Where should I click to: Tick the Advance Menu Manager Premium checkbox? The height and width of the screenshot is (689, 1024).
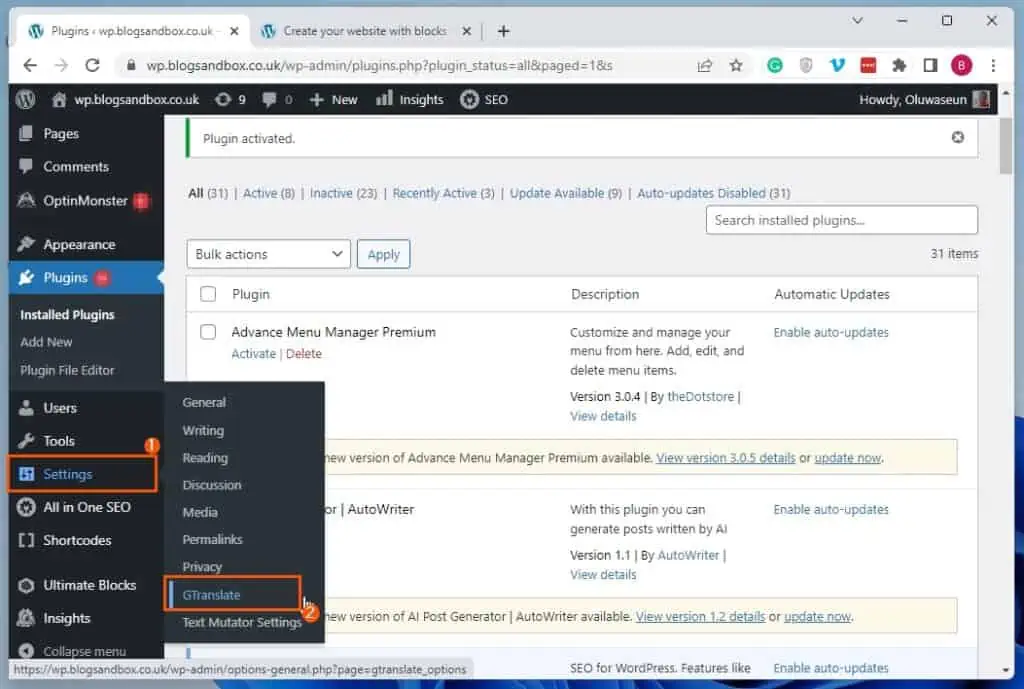point(208,332)
